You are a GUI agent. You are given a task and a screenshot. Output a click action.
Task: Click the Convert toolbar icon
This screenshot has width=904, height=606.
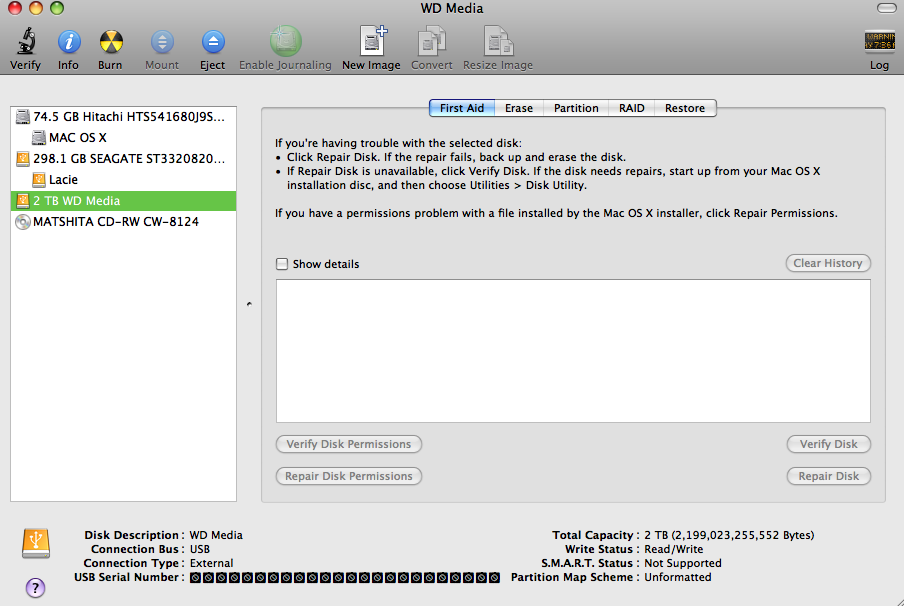432,42
